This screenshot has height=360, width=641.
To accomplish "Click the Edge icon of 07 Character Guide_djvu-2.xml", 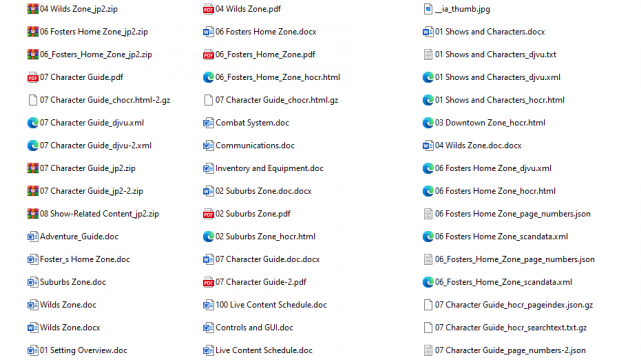I will pyautogui.click(x=33, y=145).
